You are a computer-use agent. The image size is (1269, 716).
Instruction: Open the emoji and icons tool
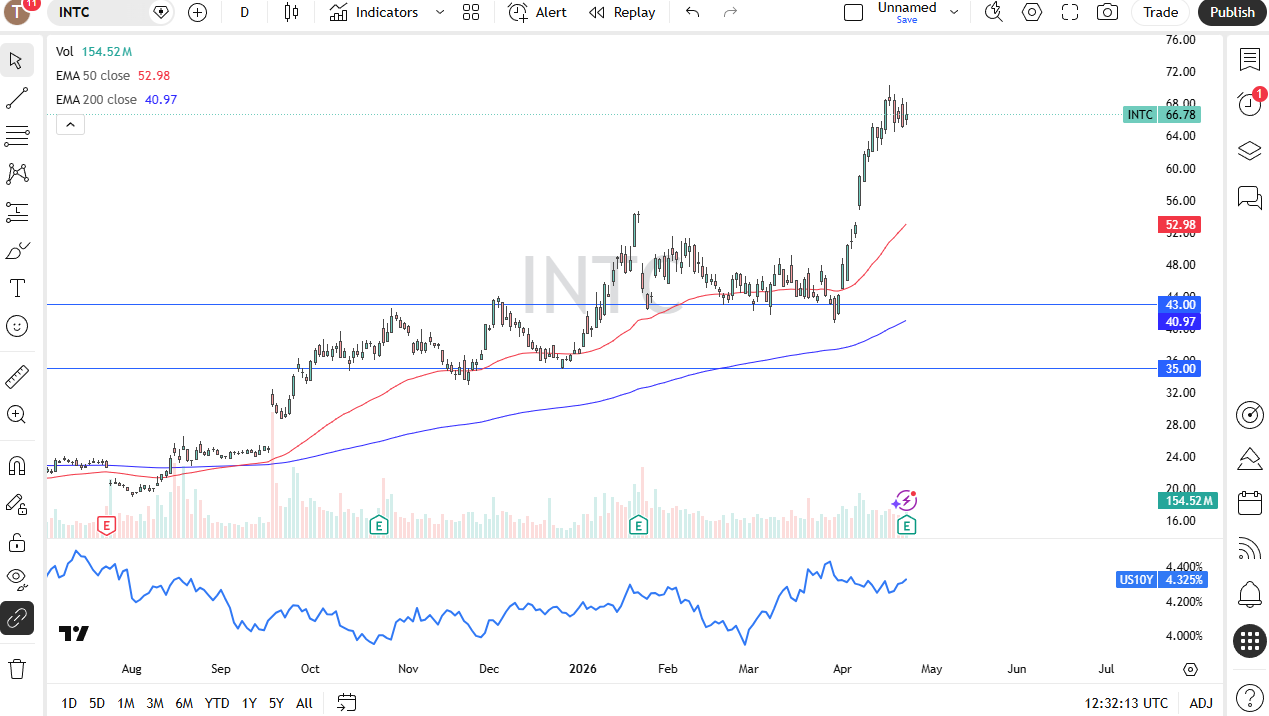tap(17, 326)
